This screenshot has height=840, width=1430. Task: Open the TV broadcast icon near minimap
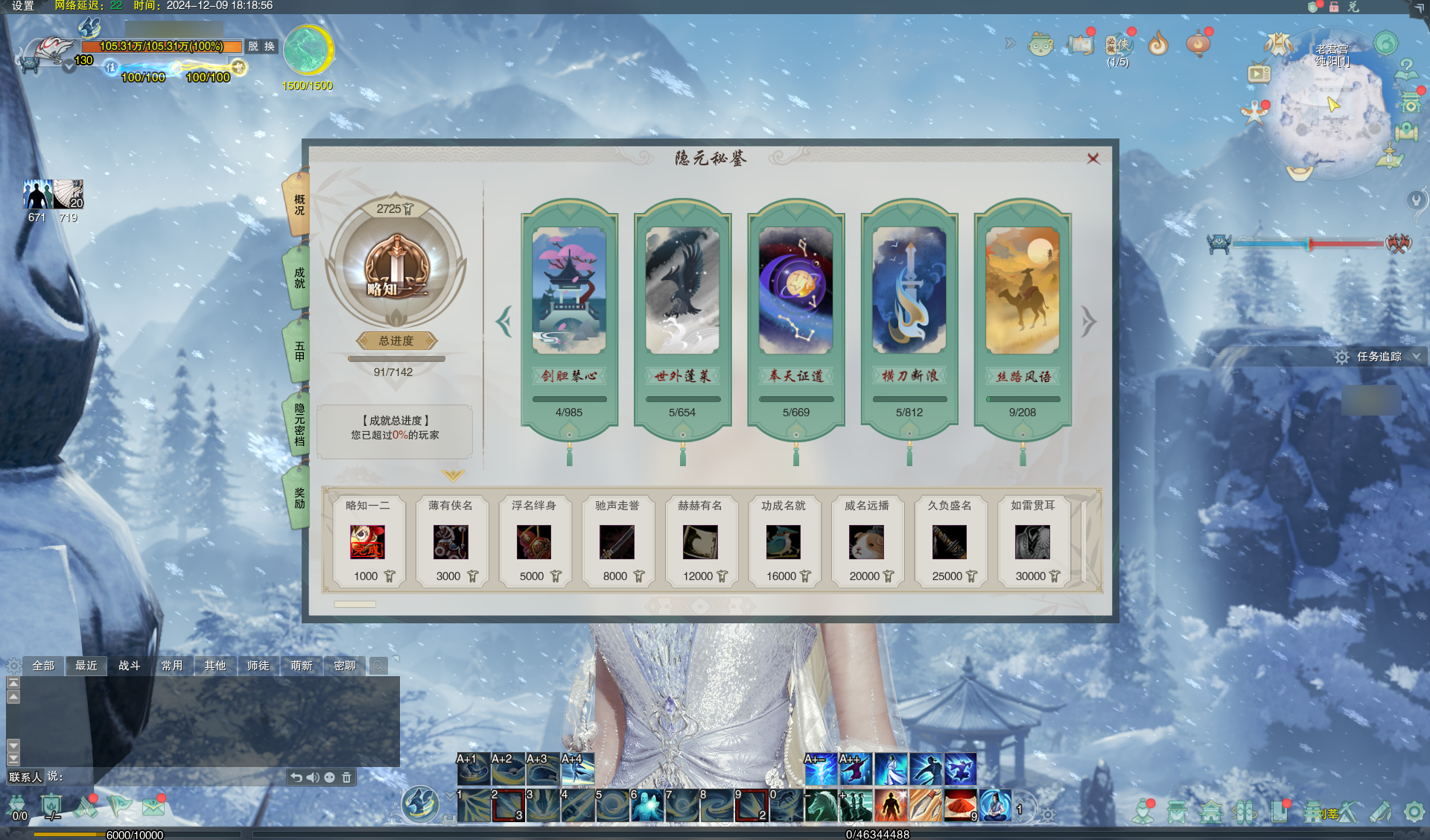(1259, 74)
